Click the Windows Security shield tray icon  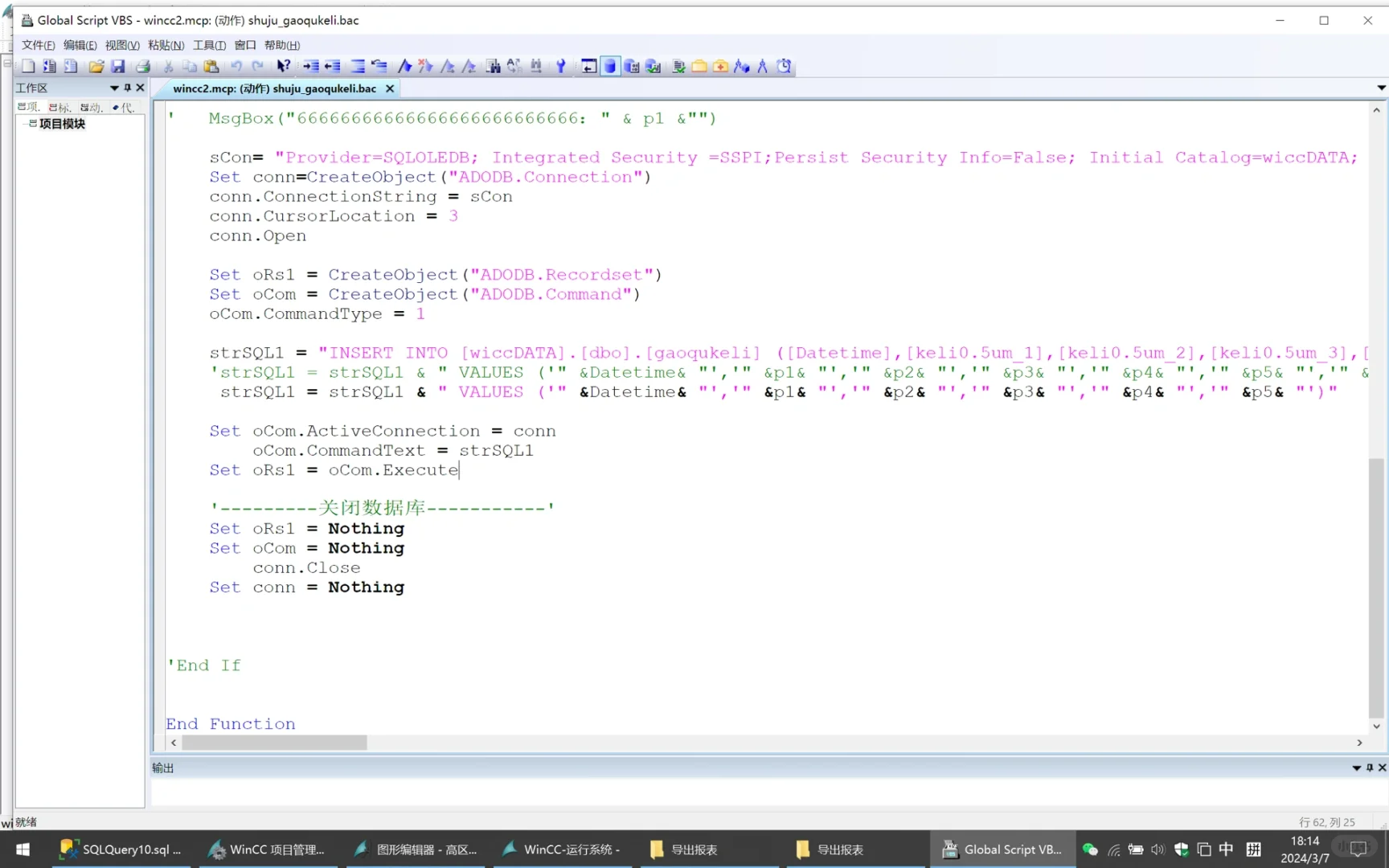click(x=1181, y=850)
